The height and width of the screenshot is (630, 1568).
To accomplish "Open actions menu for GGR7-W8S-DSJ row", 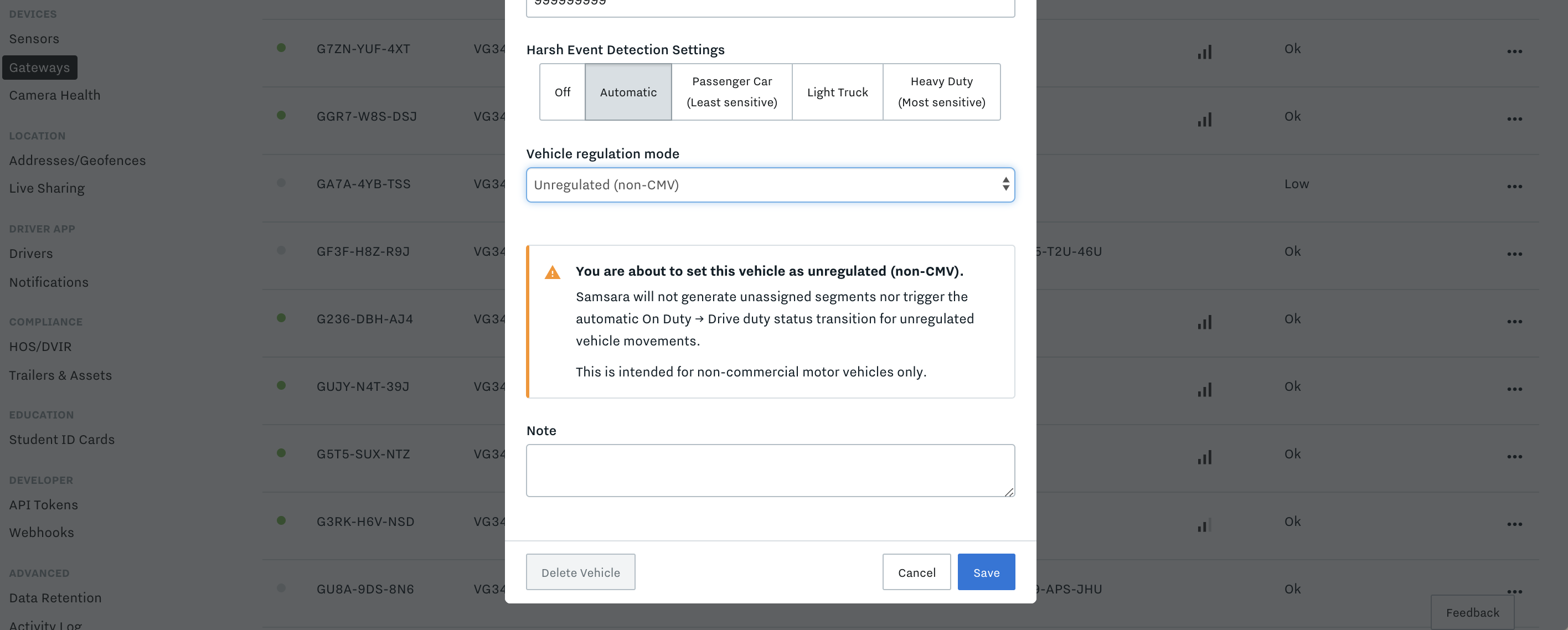I will coord(1514,120).
